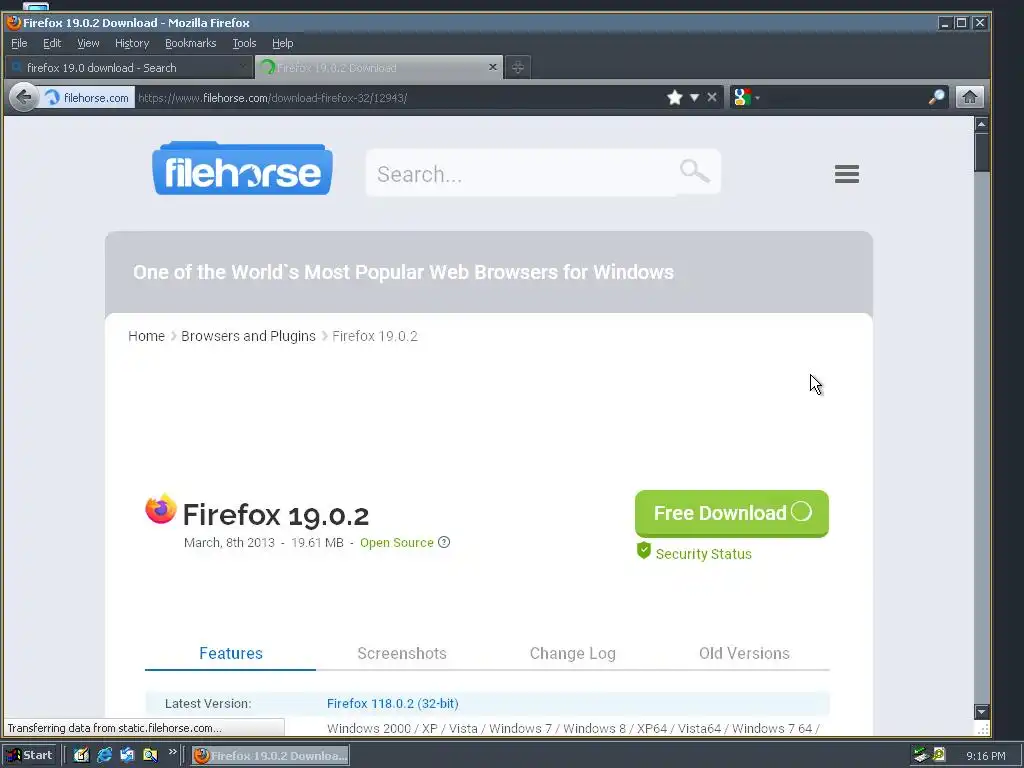Image resolution: width=1024 pixels, height=768 pixels.
Task: Expand the quick launch overflow chevron
Action: tap(172, 752)
